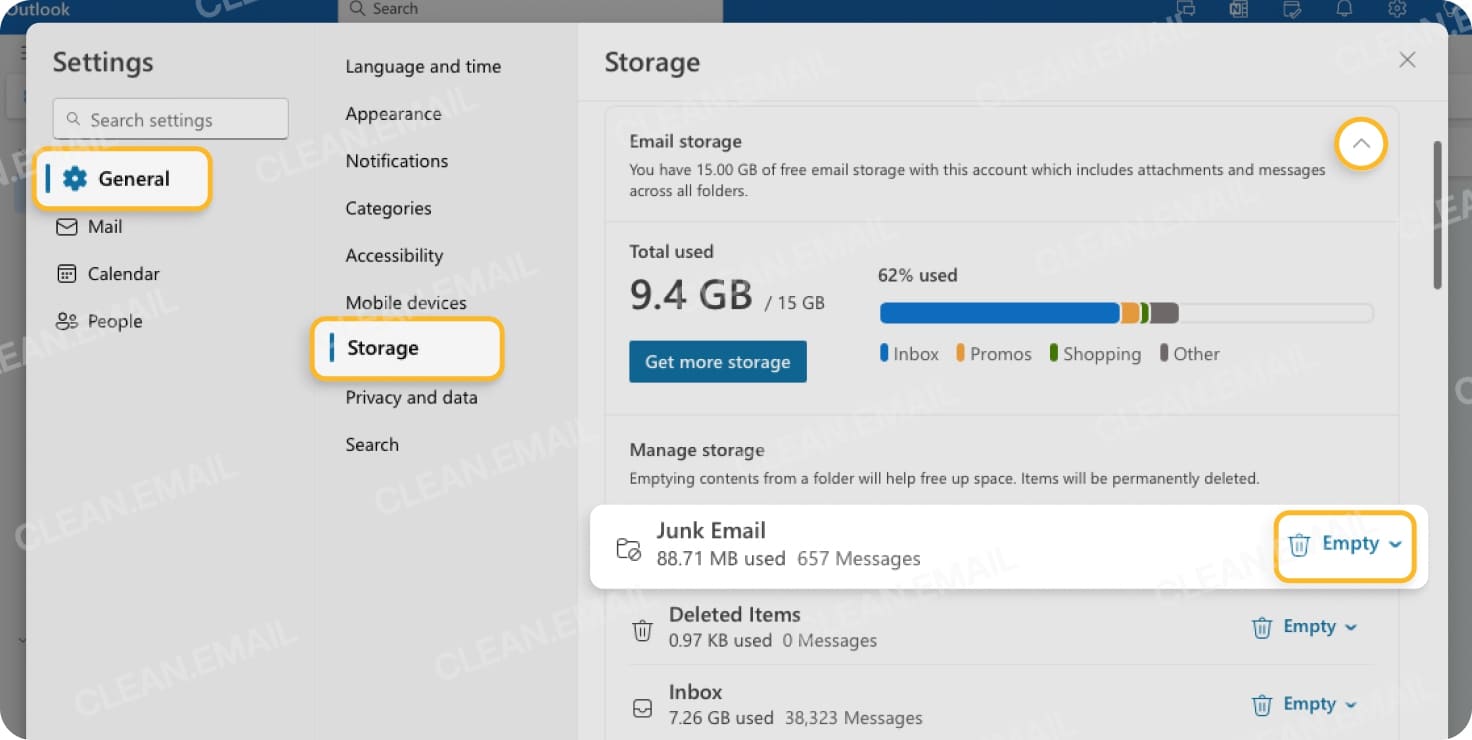The height and width of the screenshot is (740, 1472).
Task: Close the Settings dialog
Action: coord(1407,60)
